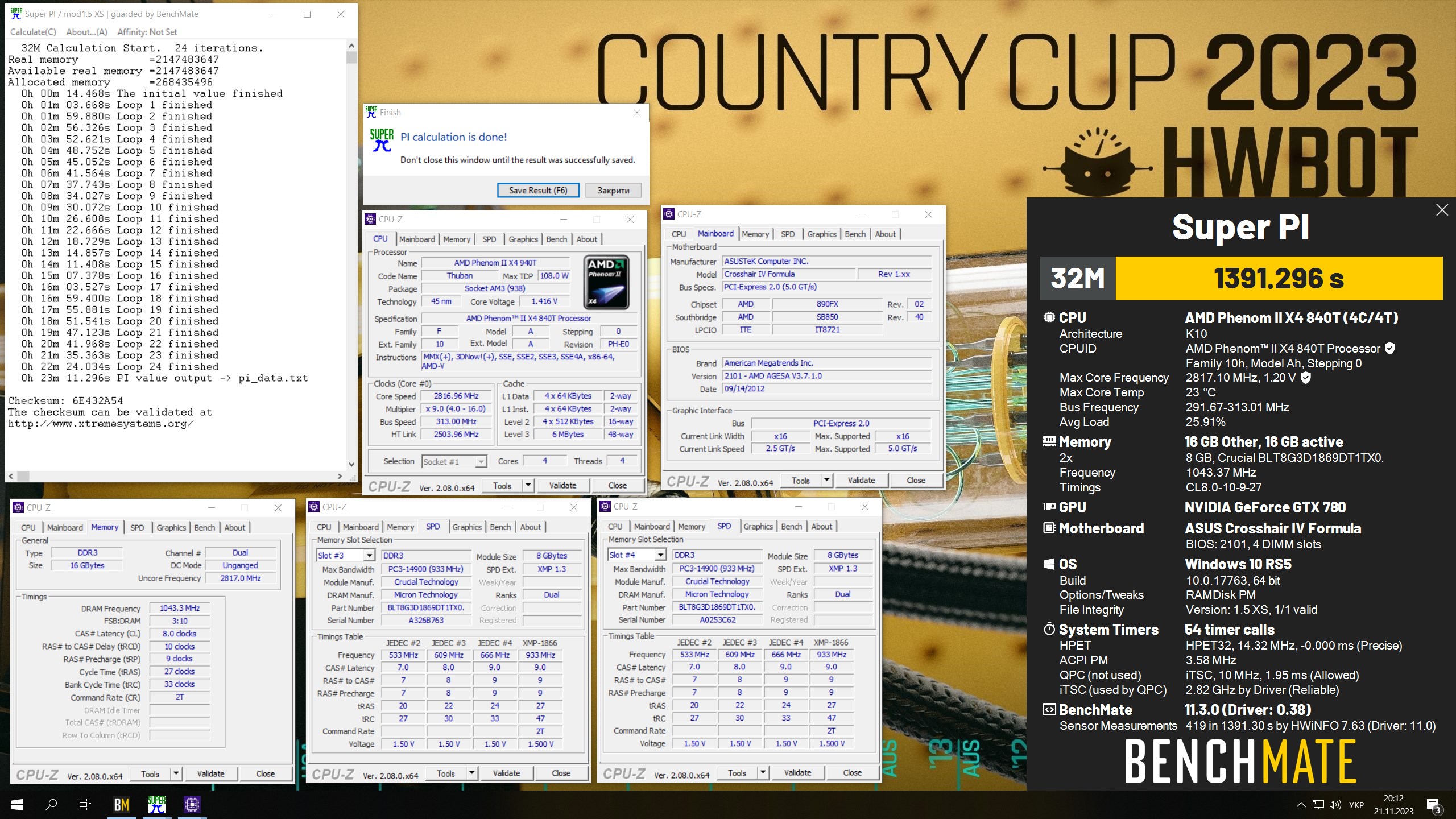Click verified shield beside Max Core Frequency
The width and height of the screenshot is (1456, 819).
tap(1306, 377)
